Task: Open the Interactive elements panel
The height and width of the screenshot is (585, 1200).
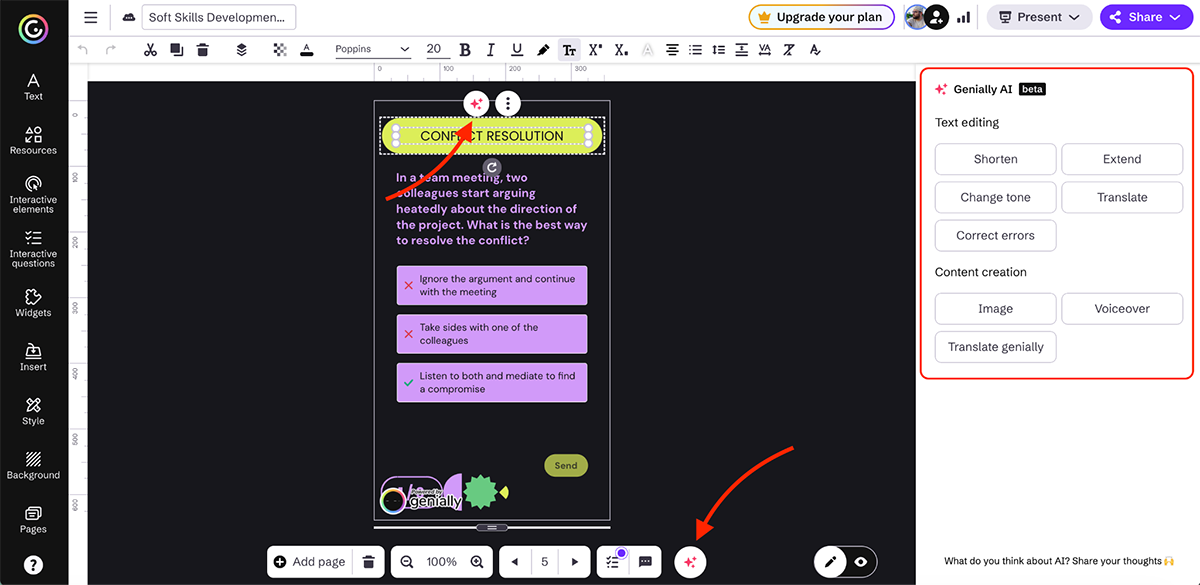Action: 33,195
